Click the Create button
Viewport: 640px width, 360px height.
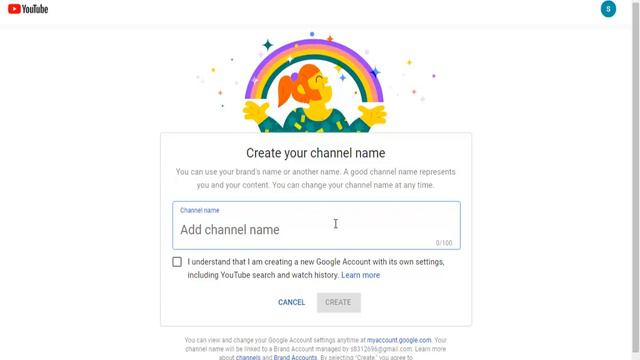tap(338, 302)
